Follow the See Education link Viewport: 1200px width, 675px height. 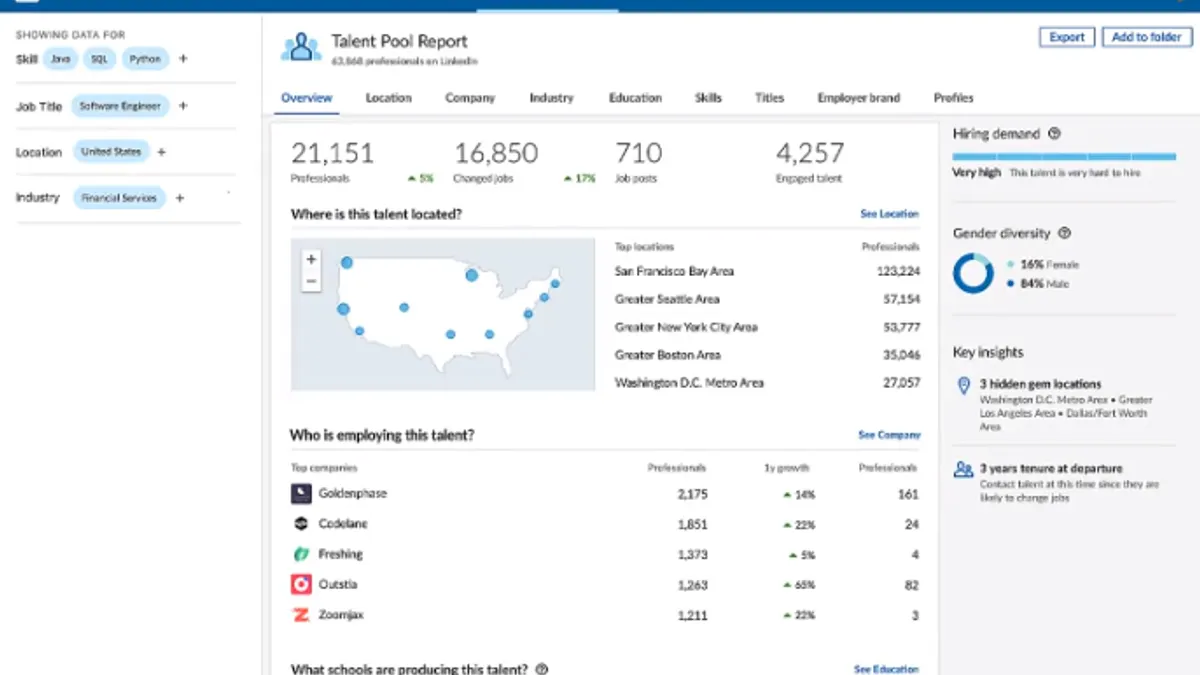[886, 669]
